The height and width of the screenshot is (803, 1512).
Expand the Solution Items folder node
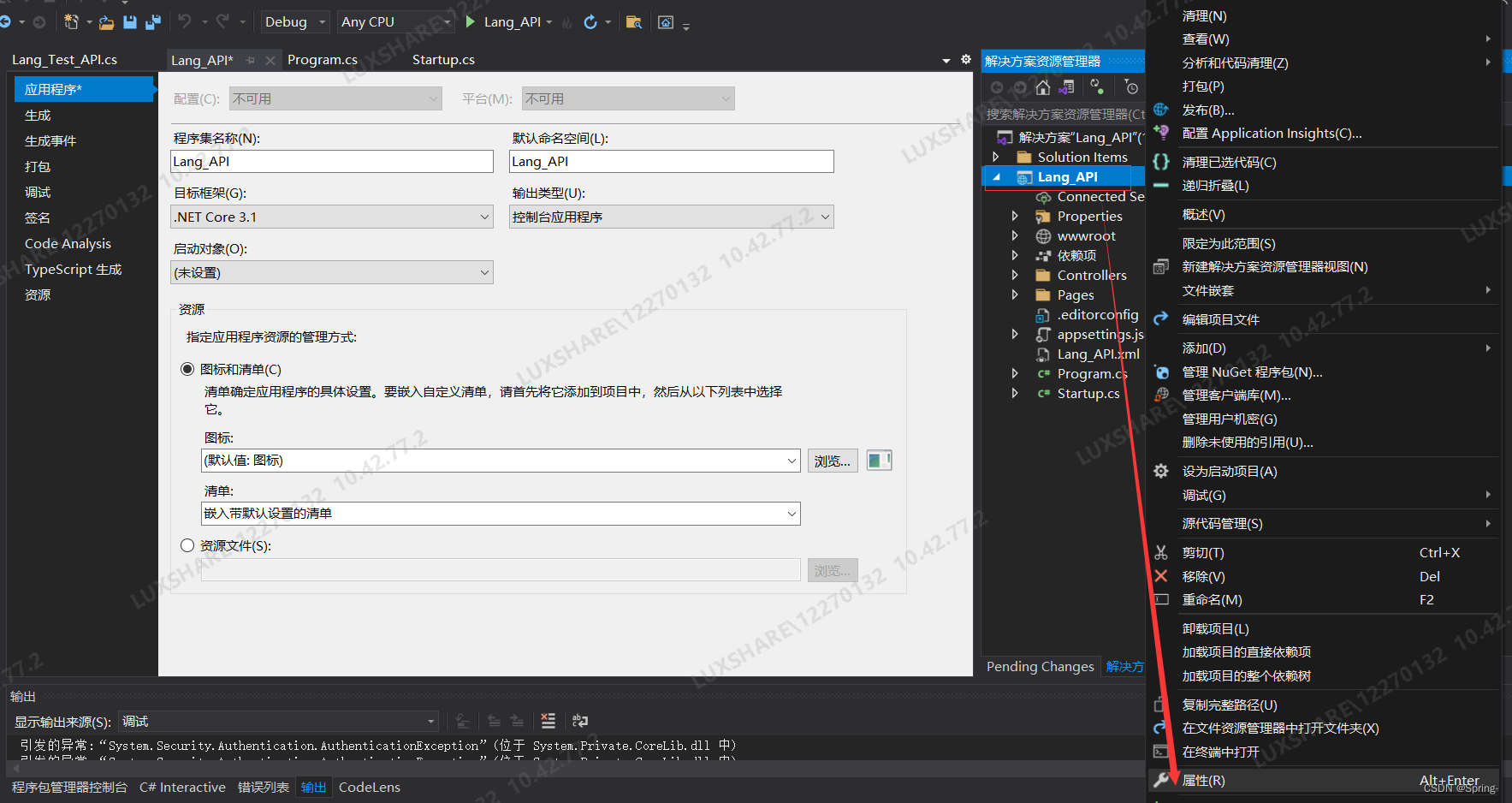[x=995, y=157]
